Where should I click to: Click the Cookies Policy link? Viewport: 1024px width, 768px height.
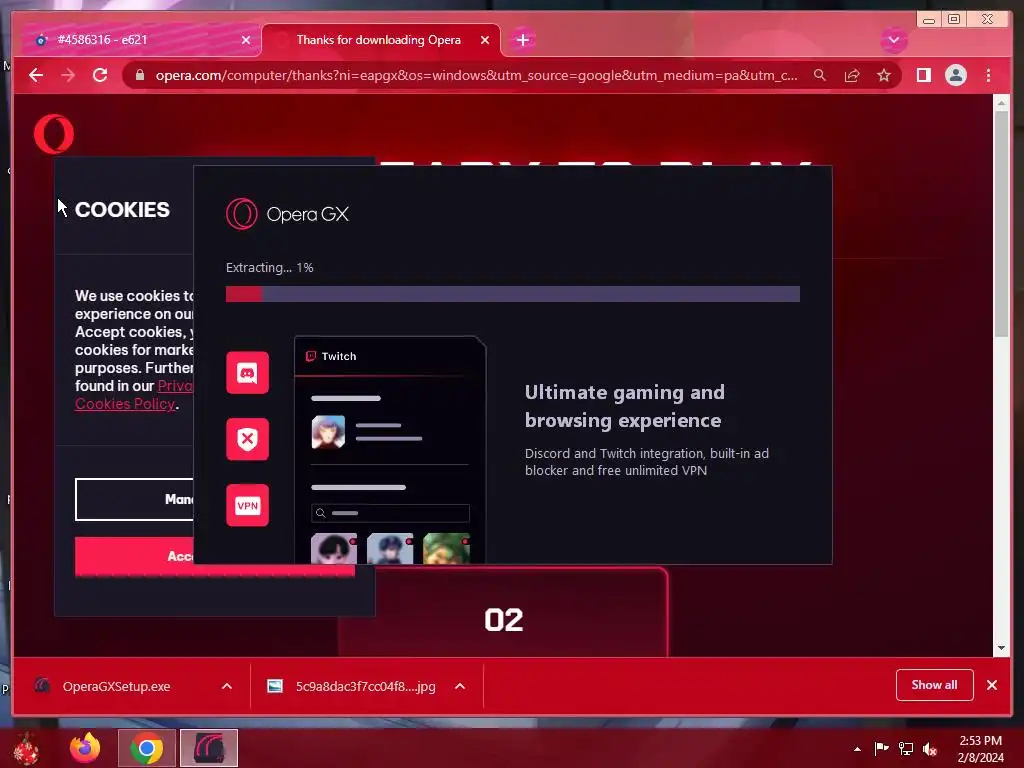125,404
